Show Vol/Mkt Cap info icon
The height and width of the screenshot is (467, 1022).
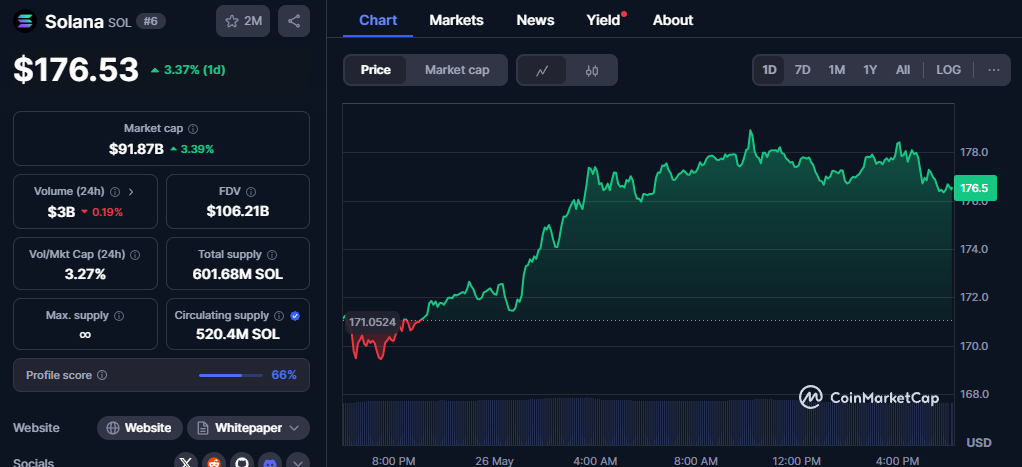point(134,254)
